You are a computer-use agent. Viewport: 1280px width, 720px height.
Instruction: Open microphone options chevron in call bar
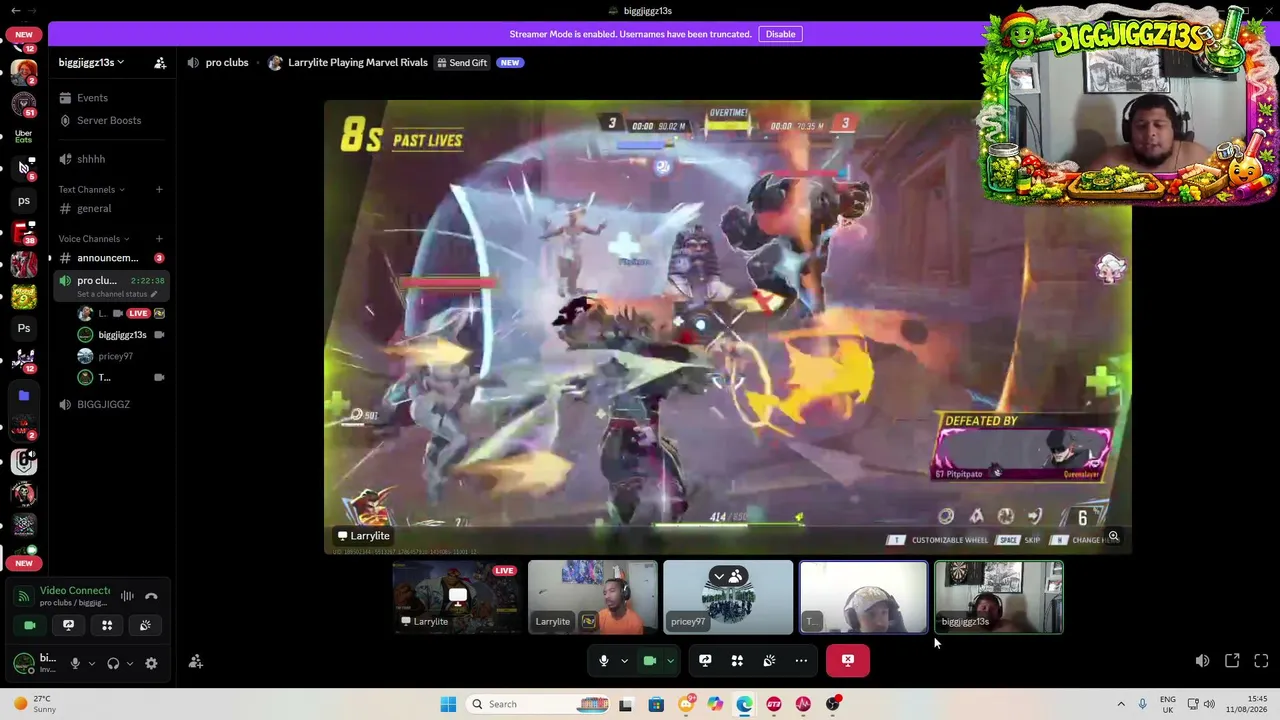click(x=624, y=661)
